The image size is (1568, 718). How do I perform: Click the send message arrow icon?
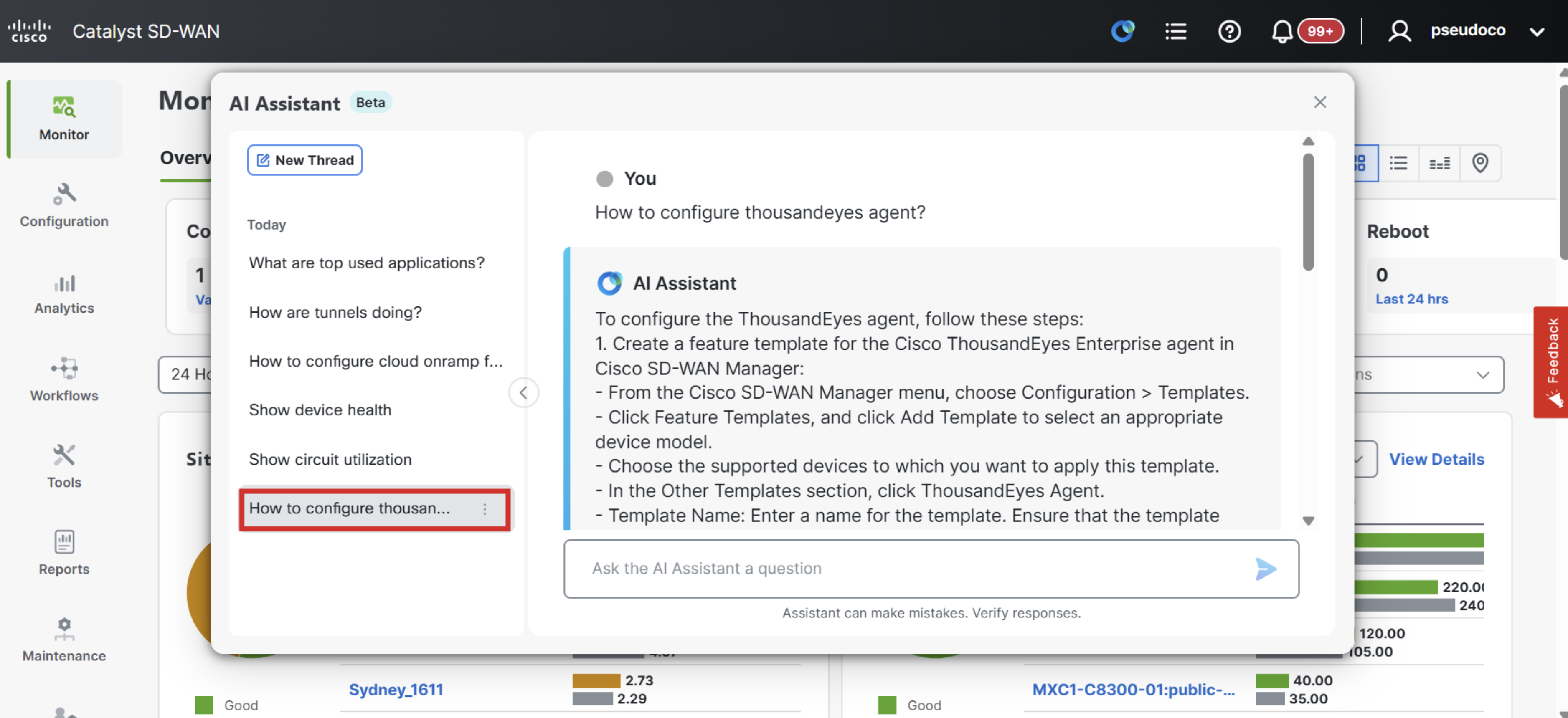[x=1266, y=568]
